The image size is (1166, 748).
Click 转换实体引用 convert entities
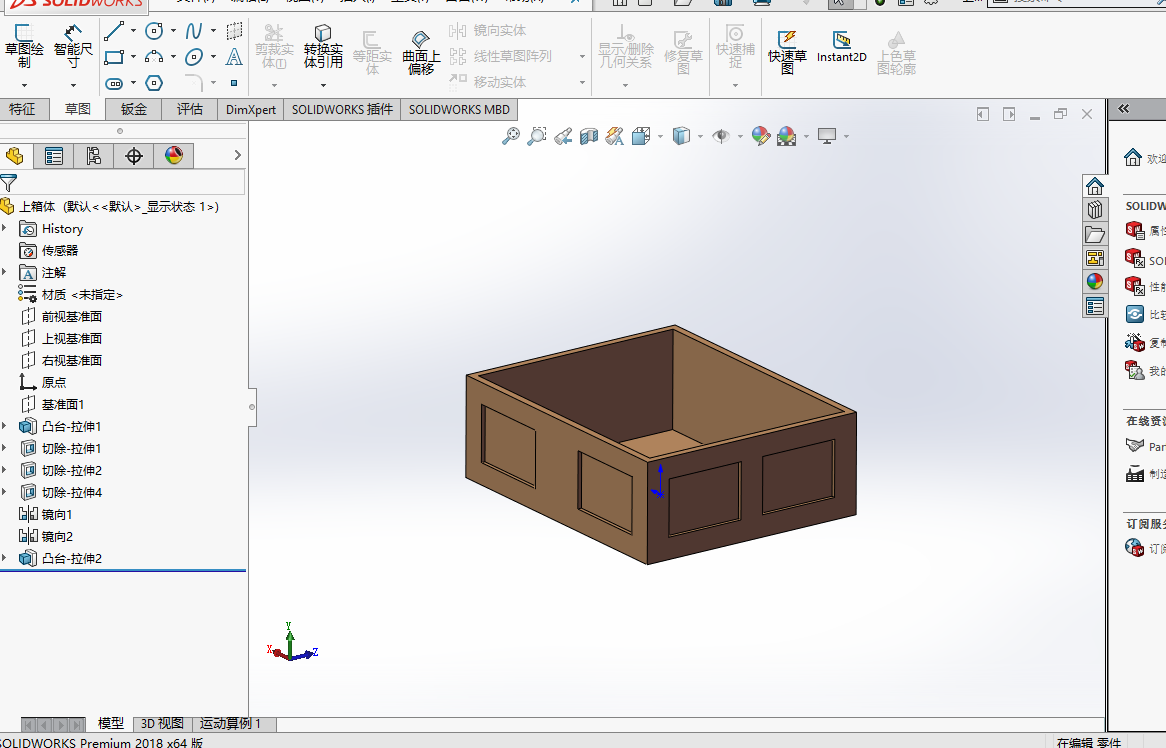point(323,46)
